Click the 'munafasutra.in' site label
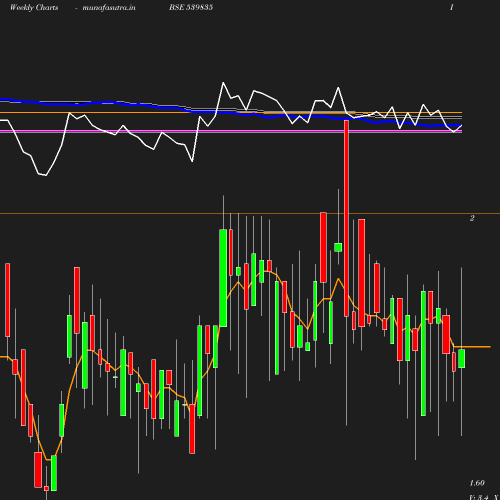Screen dimensions: 500x500 (109, 7)
